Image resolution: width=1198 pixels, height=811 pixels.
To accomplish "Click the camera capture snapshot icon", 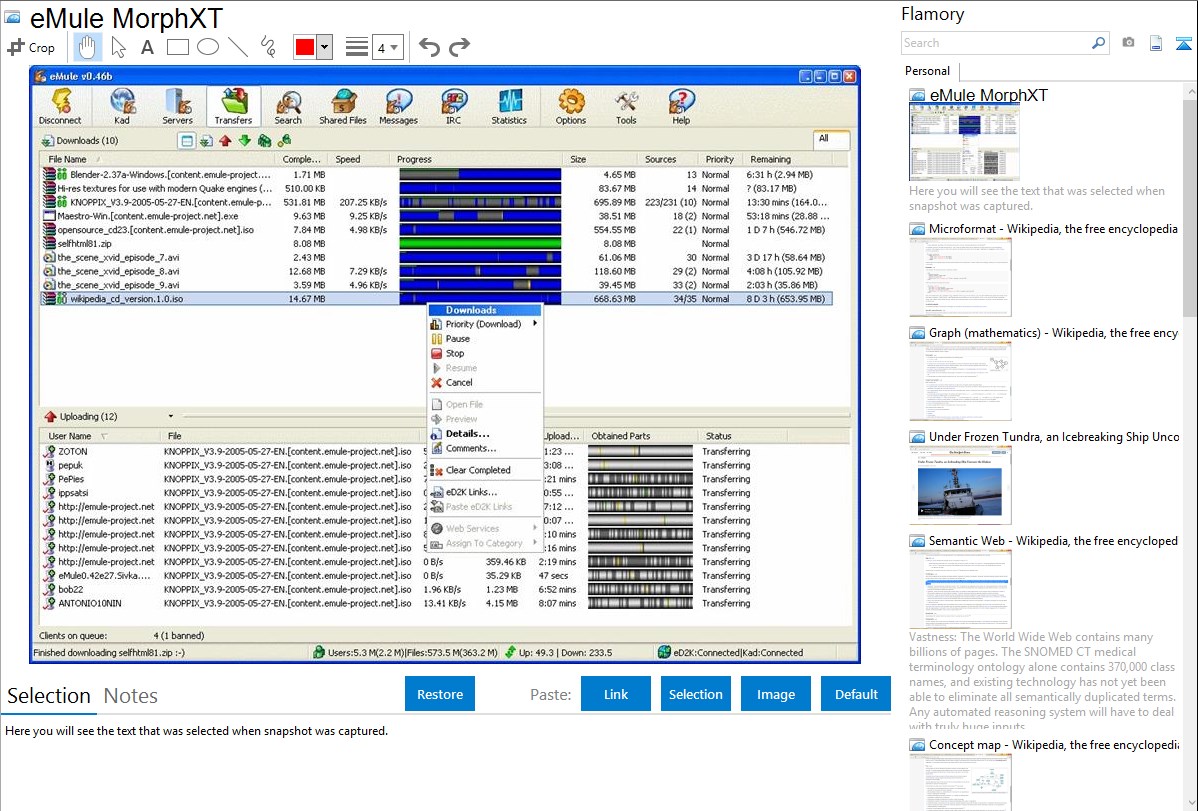I will pos(1128,43).
